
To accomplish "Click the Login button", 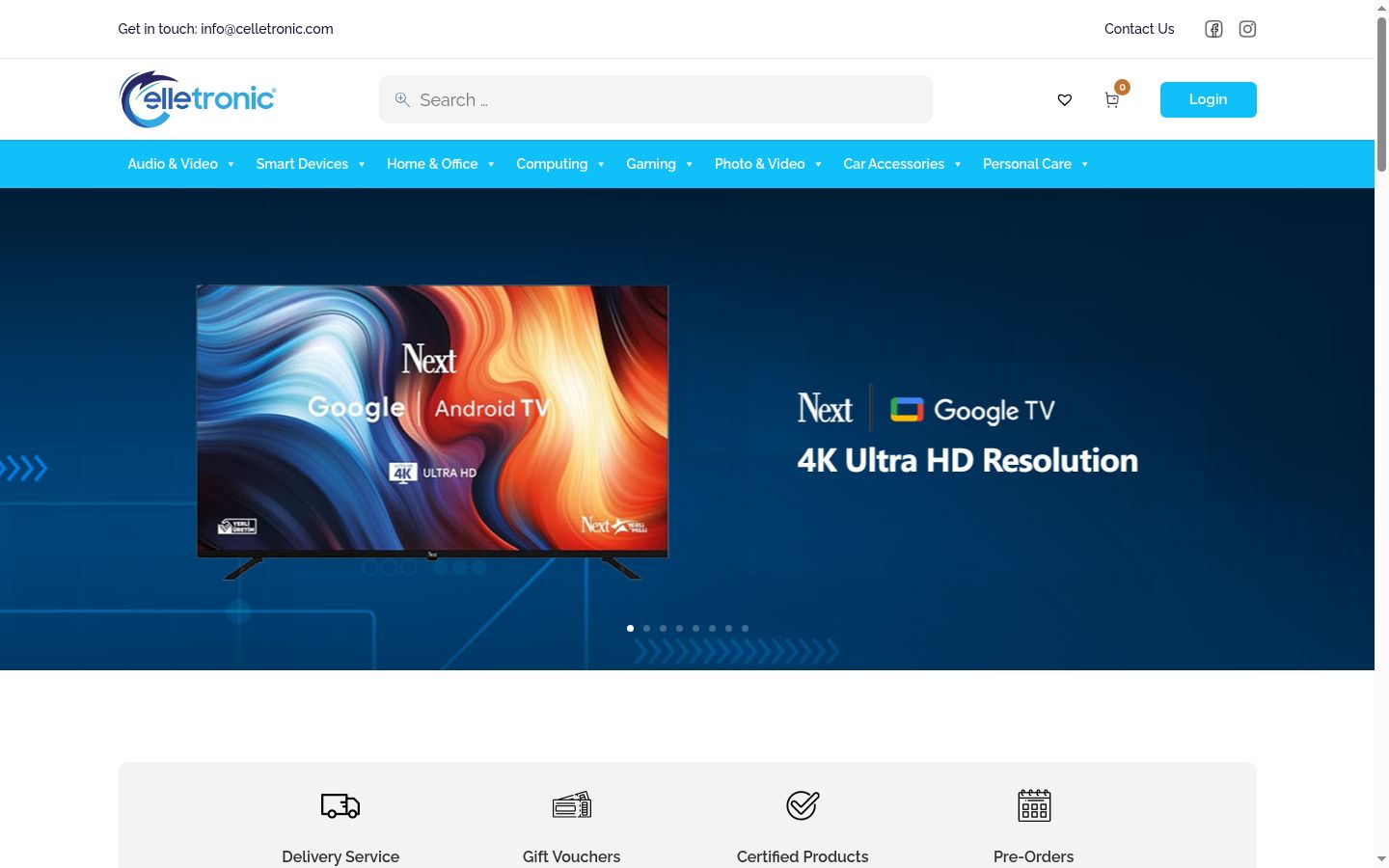I will pyautogui.click(x=1208, y=99).
